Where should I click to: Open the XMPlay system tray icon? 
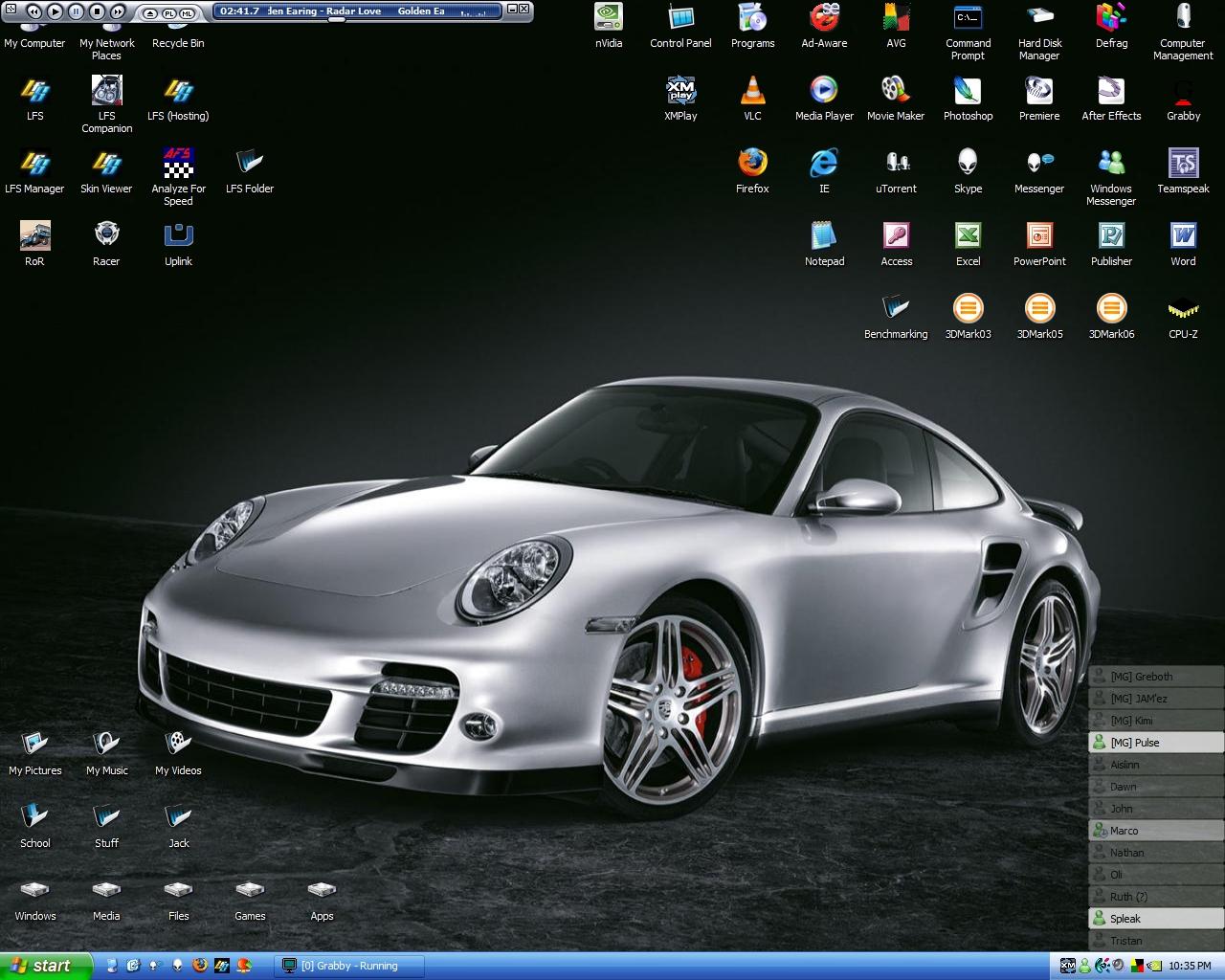point(1068,966)
